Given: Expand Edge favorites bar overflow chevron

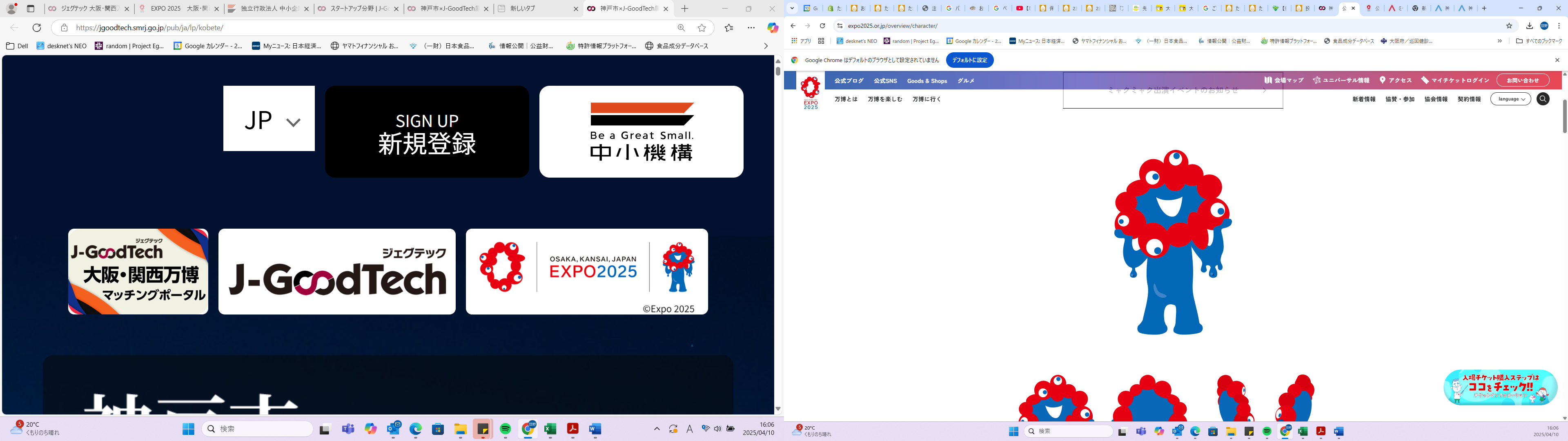Looking at the screenshot, I should pos(766,46).
